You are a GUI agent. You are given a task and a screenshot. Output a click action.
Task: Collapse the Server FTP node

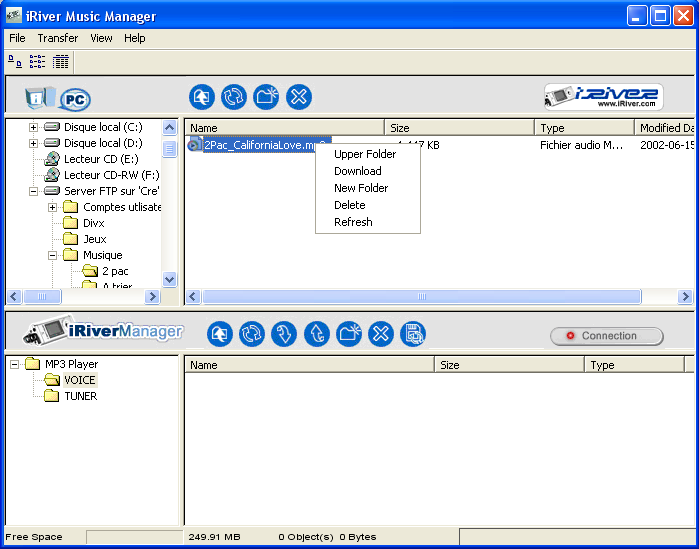point(33,192)
